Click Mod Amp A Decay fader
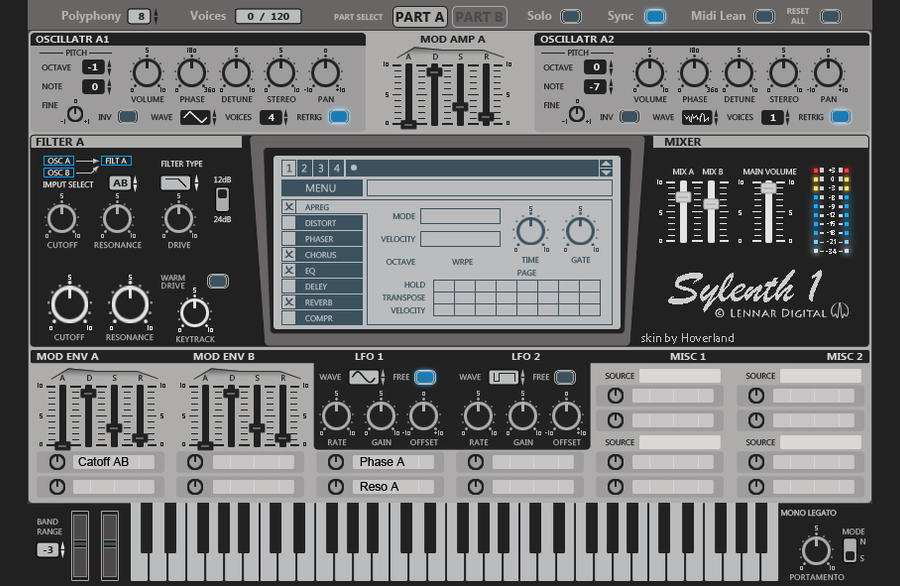The height and width of the screenshot is (586, 900). tap(434, 72)
